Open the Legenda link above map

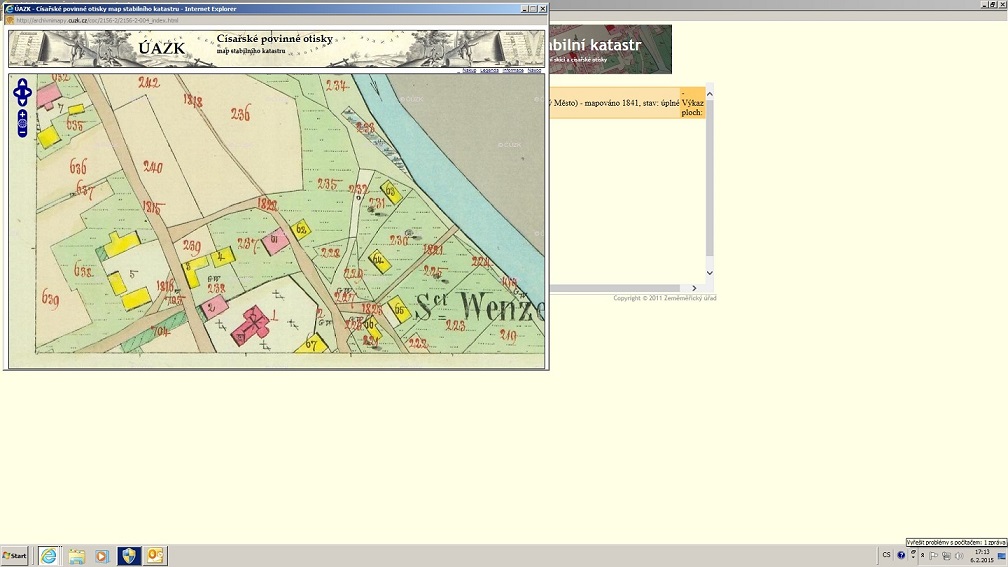click(x=489, y=70)
